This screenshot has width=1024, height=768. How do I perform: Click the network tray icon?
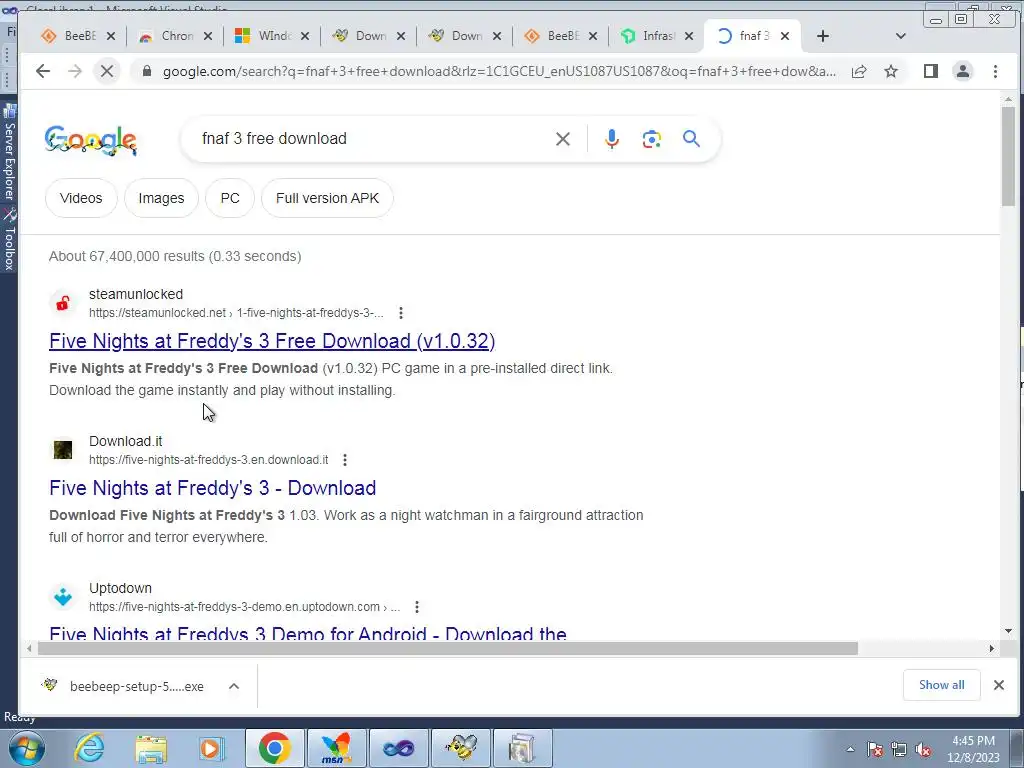pos(899,750)
